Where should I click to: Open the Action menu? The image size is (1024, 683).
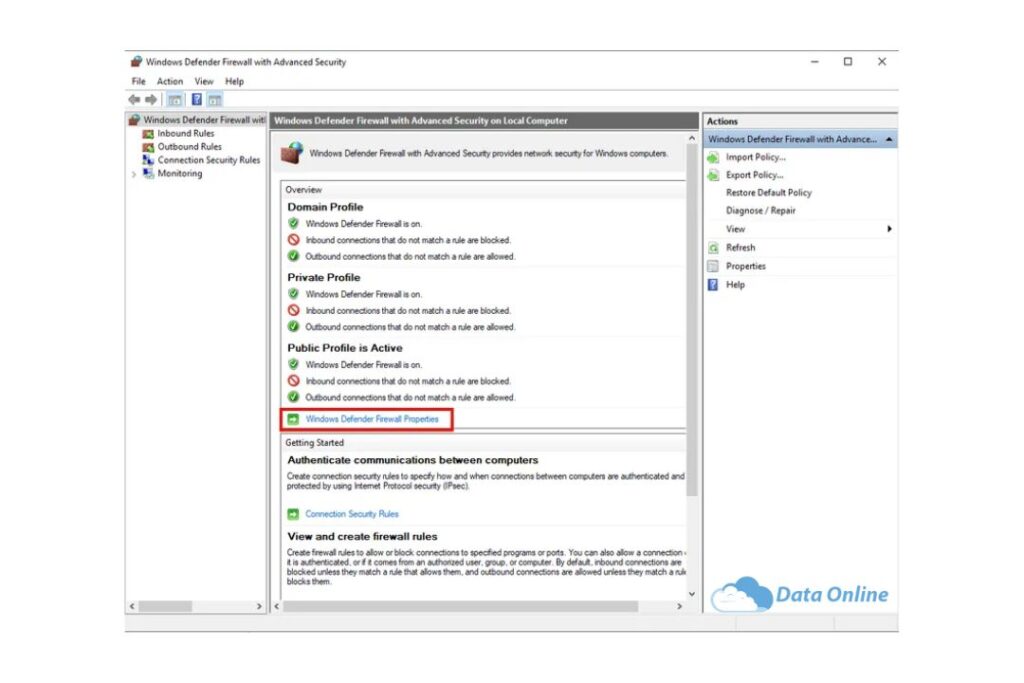(170, 82)
